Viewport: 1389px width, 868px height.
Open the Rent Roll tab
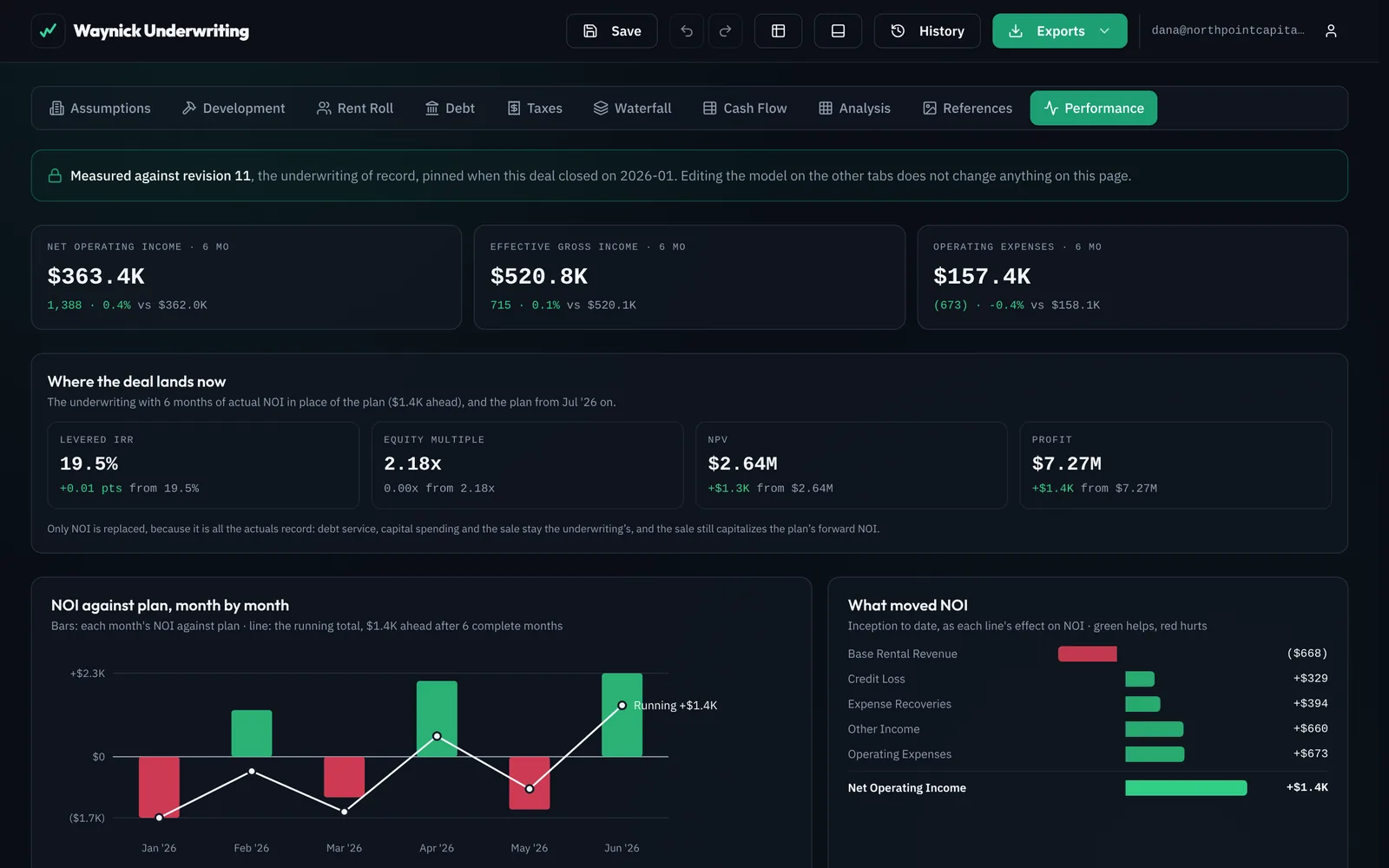click(x=355, y=108)
